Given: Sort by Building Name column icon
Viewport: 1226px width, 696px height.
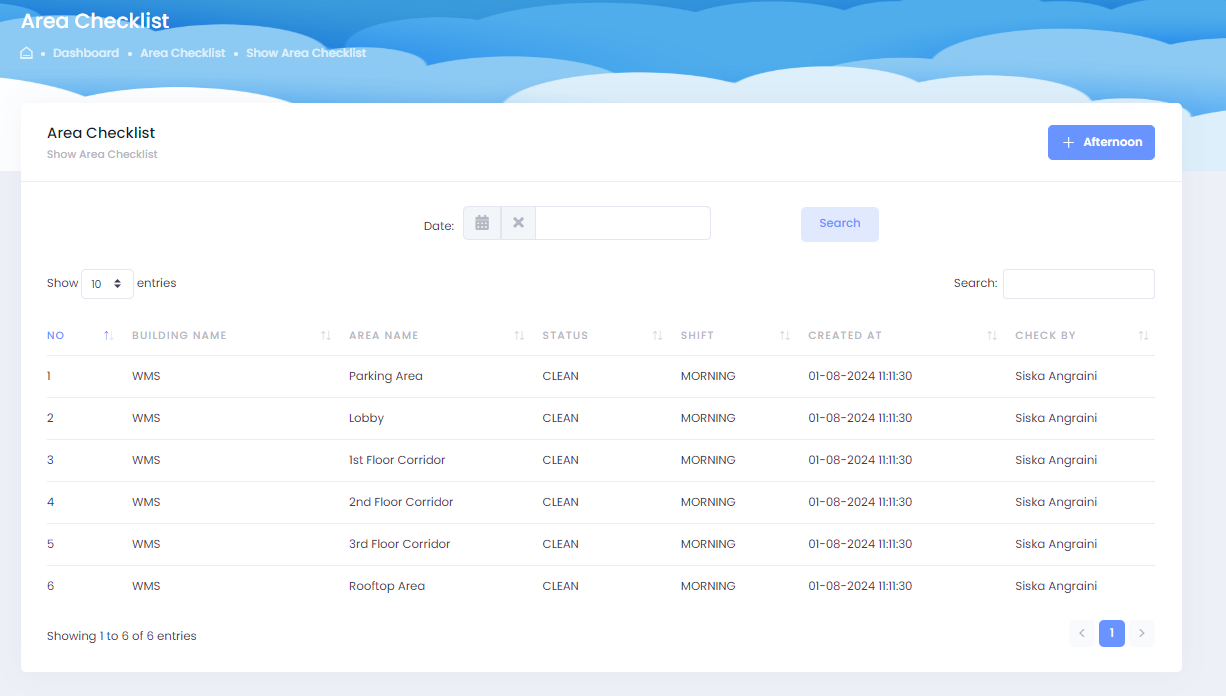Looking at the screenshot, I should click(x=325, y=336).
